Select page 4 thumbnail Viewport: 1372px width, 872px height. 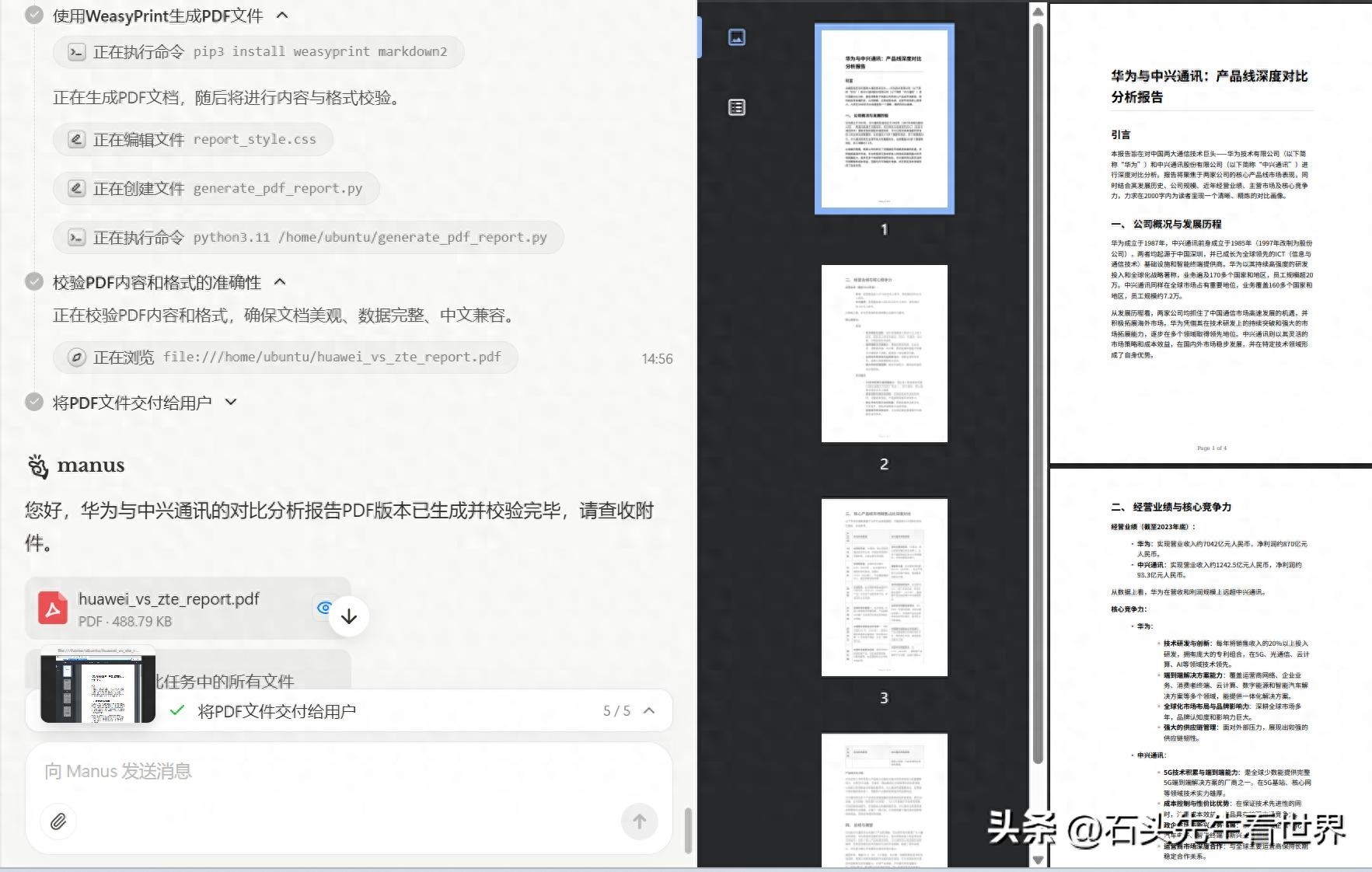[884, 800]
